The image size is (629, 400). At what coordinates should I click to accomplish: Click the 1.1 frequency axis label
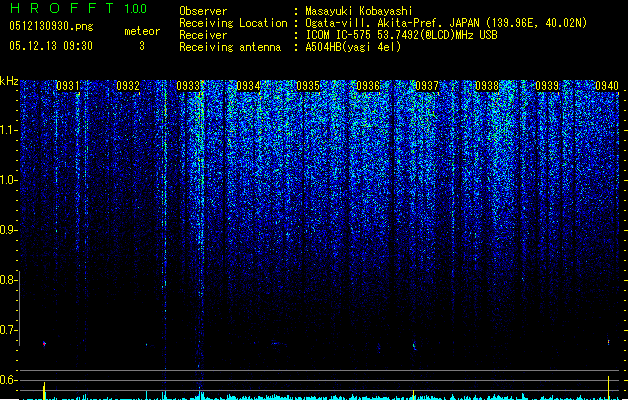[8, 130]
